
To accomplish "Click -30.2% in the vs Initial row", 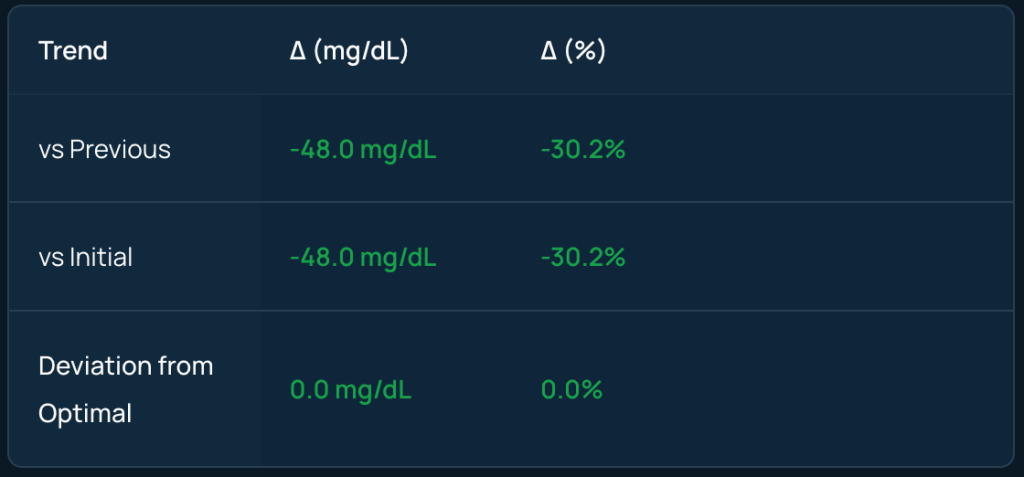I will (x=583, y=257).
